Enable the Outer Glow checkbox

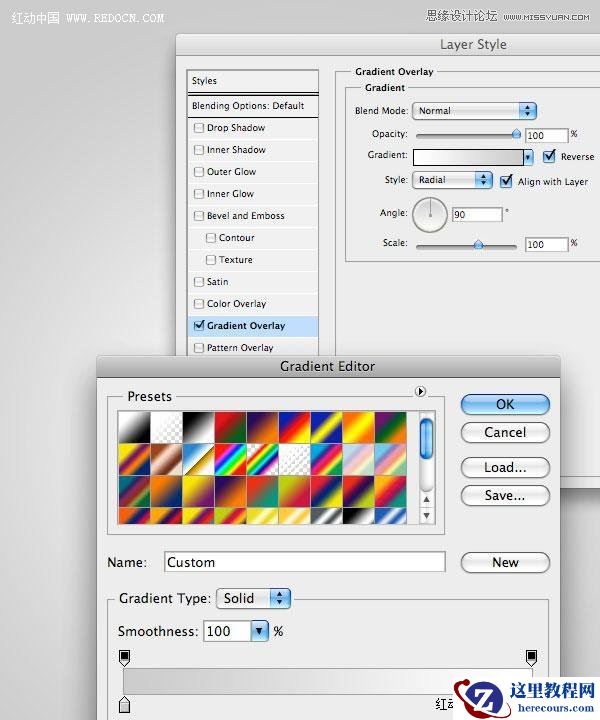click(x=198, y=172)
